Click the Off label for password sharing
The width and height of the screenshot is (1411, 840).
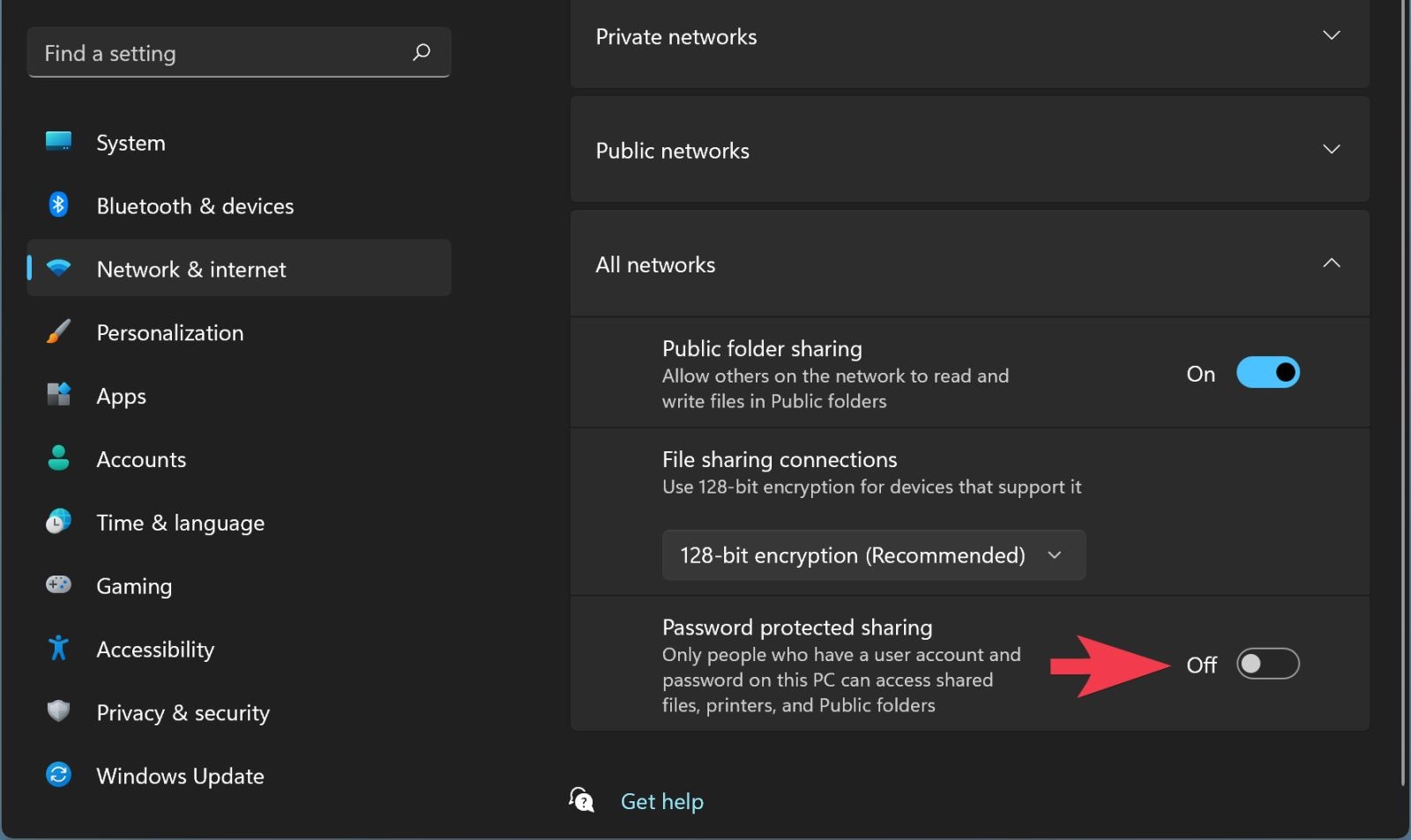1201,665
